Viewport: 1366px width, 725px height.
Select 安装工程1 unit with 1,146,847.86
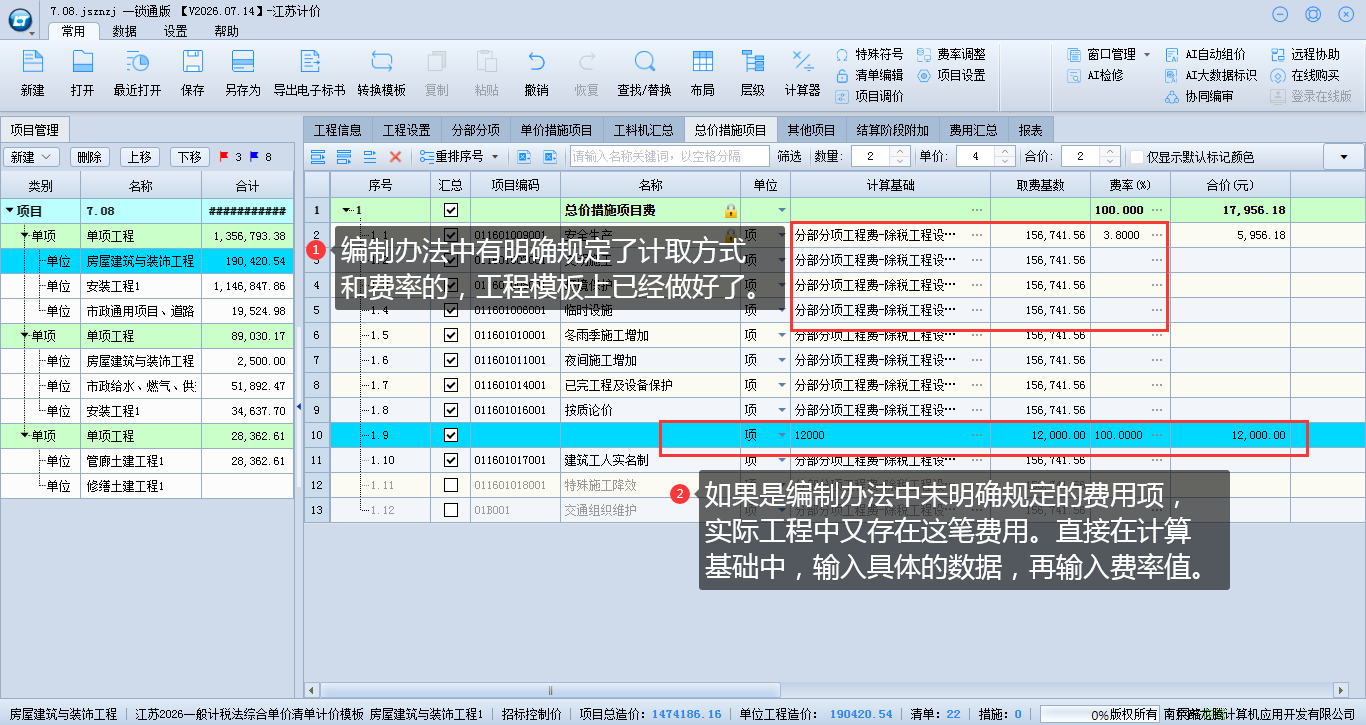point(147,286)
